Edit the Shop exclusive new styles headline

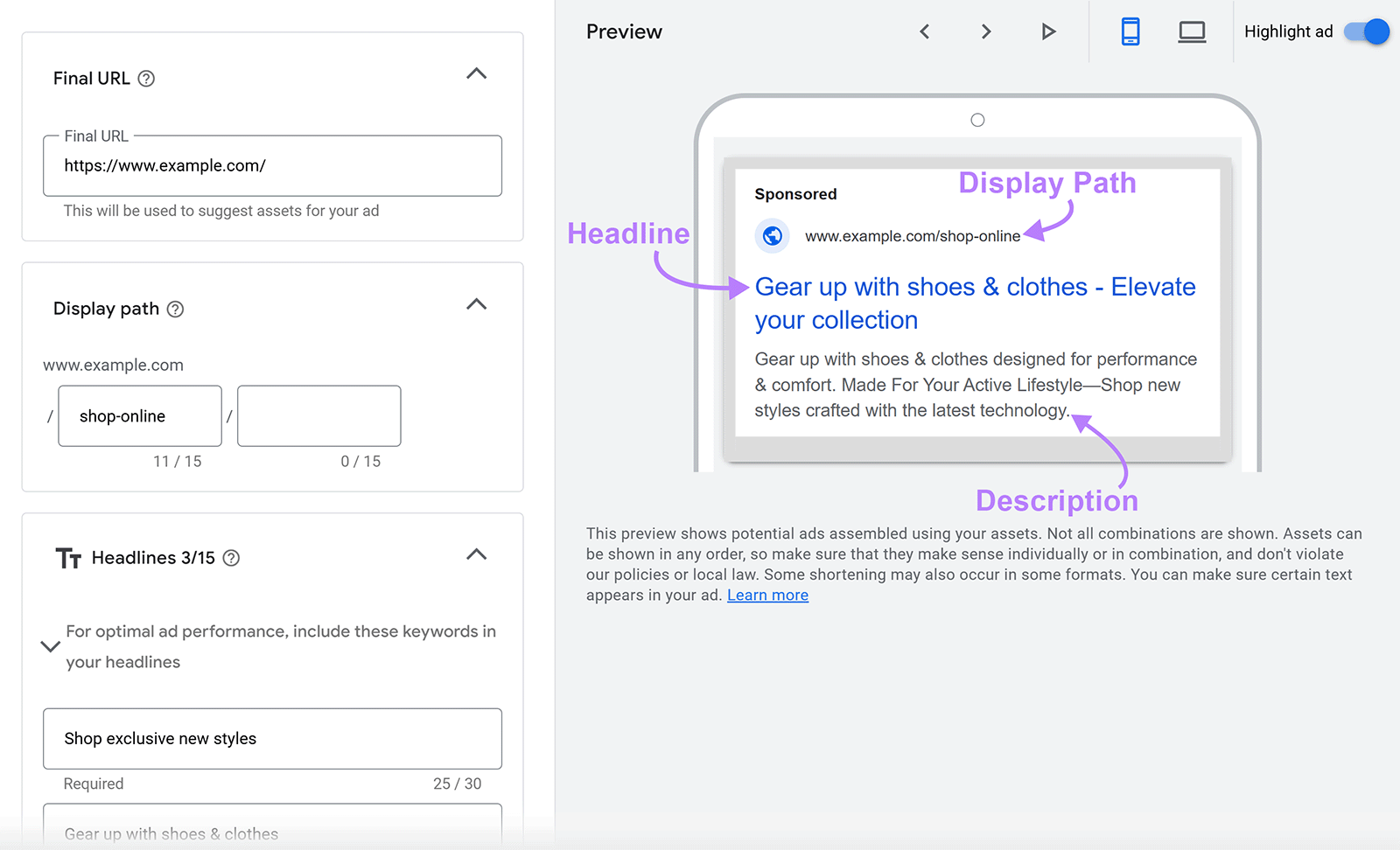pos(271,739)
